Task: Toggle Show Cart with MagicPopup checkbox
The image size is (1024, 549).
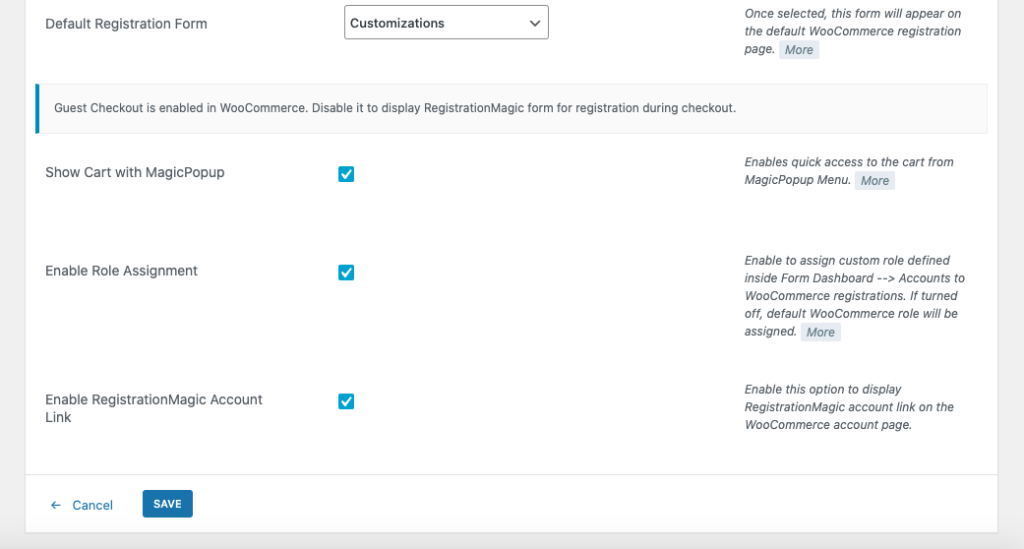Action: (346, 174)
